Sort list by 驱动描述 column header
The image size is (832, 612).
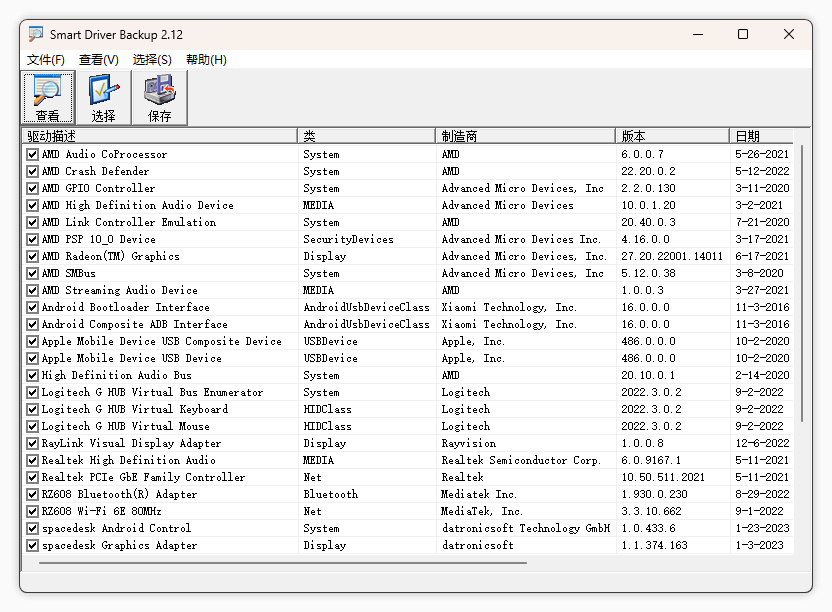(x=160, y=136)
